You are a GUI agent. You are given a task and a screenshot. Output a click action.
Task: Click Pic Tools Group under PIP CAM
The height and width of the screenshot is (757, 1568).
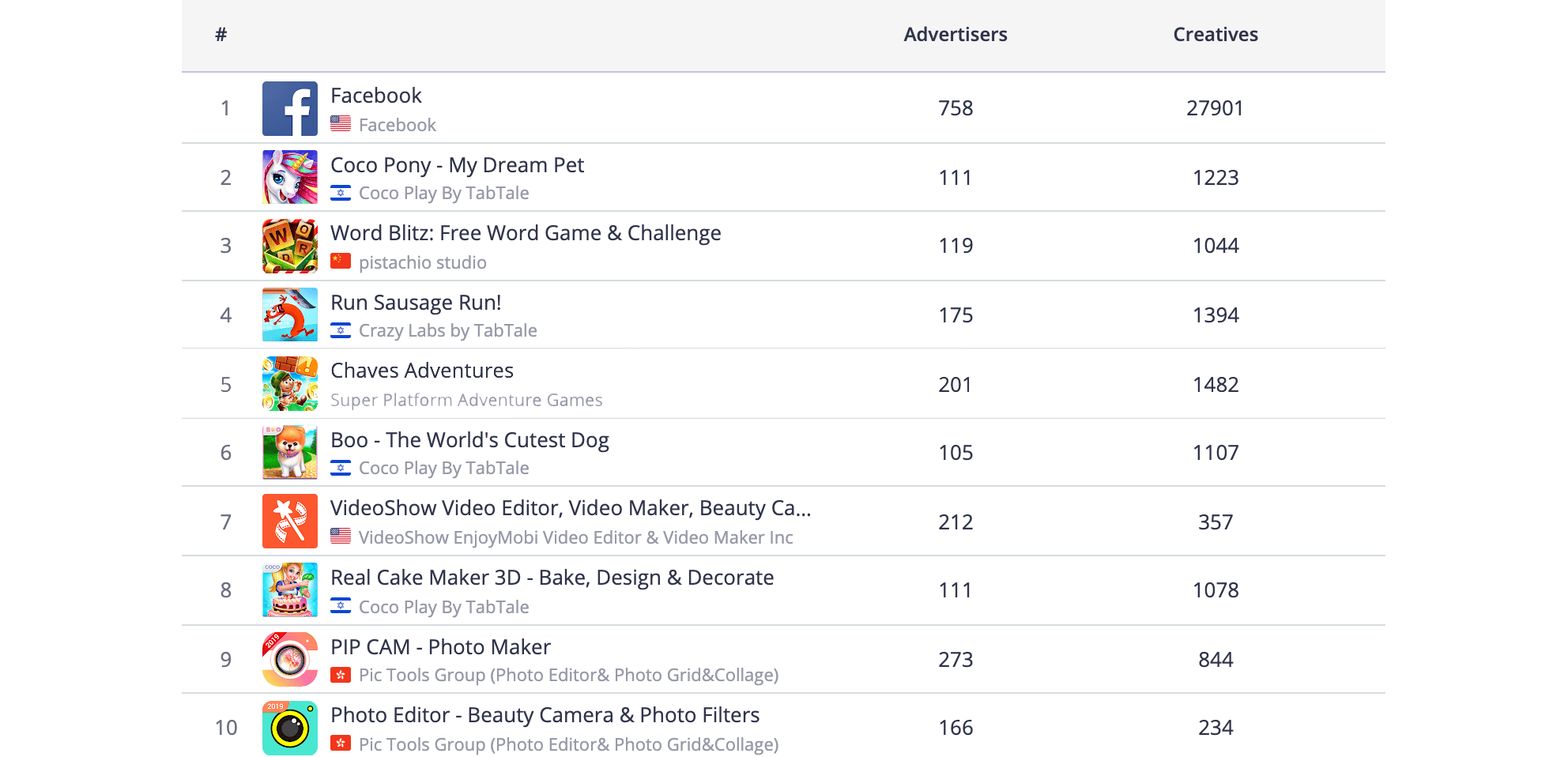(x=569, y=676)
